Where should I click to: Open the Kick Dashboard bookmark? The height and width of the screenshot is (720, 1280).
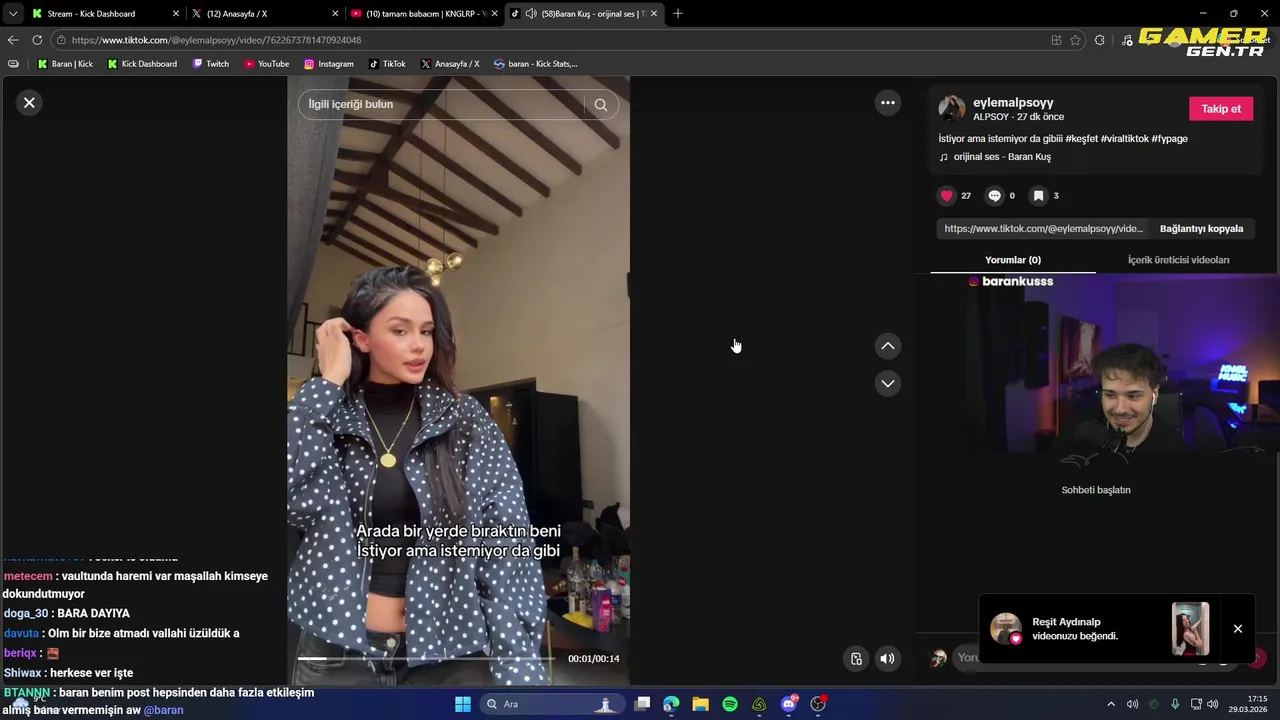click(x=142, y=64)
